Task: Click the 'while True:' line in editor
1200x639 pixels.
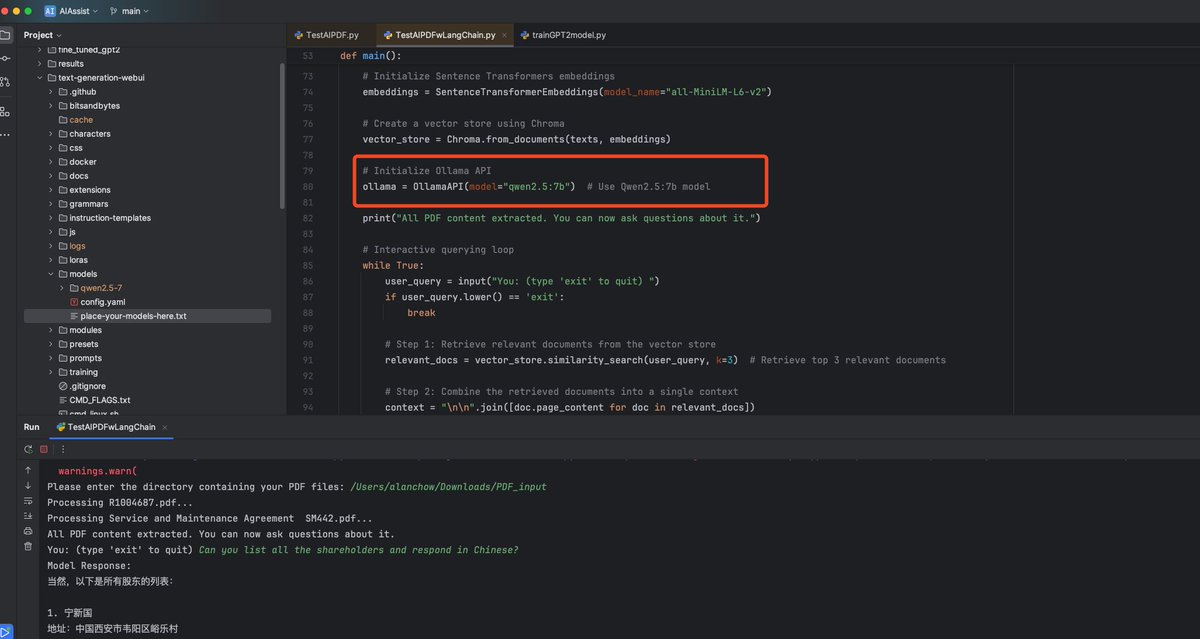Action: click(x=393, y=265)
